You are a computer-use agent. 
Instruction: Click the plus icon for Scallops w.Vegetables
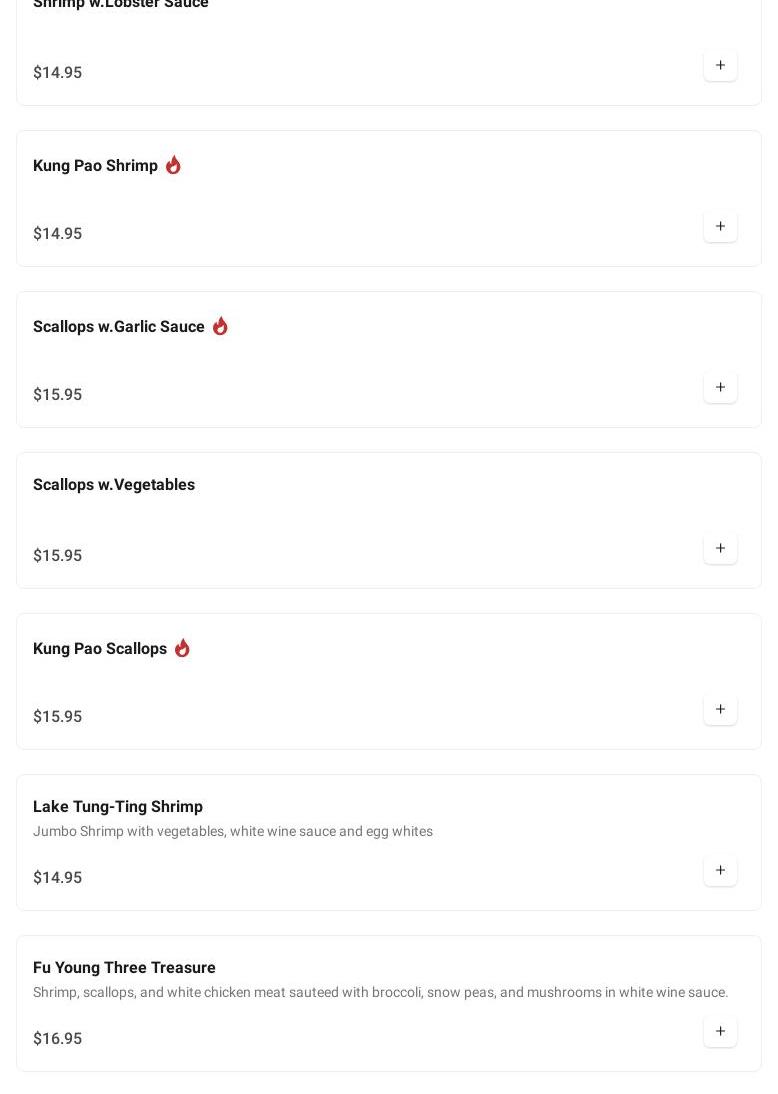(720, 549)
